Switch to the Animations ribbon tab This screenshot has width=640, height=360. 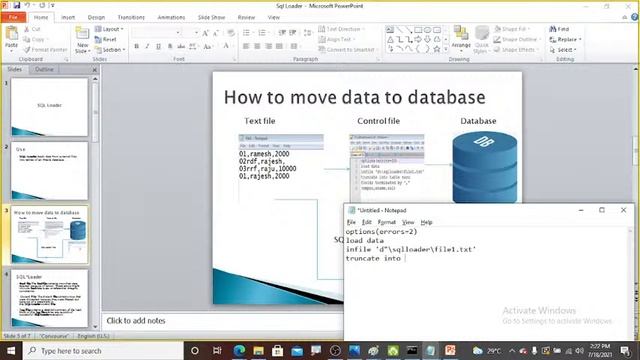(171, 18)
